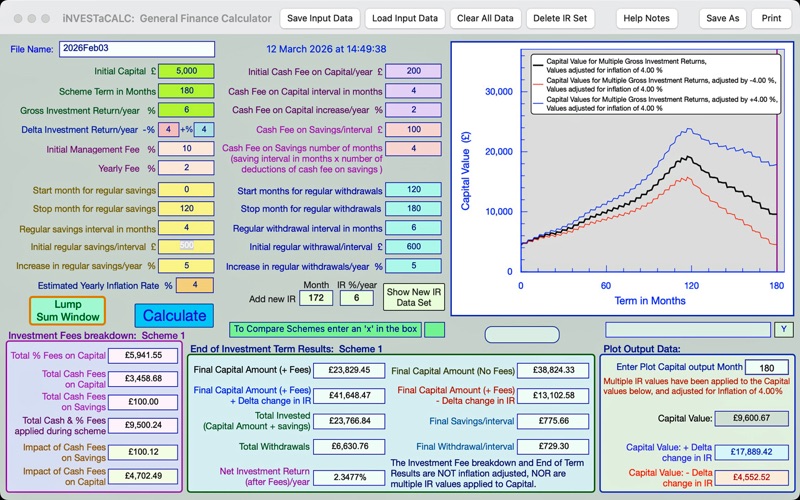Screen dimensions: 800x500
Task: Select the plus Delta Investment Return field
Action: click(x=204, y=130)
